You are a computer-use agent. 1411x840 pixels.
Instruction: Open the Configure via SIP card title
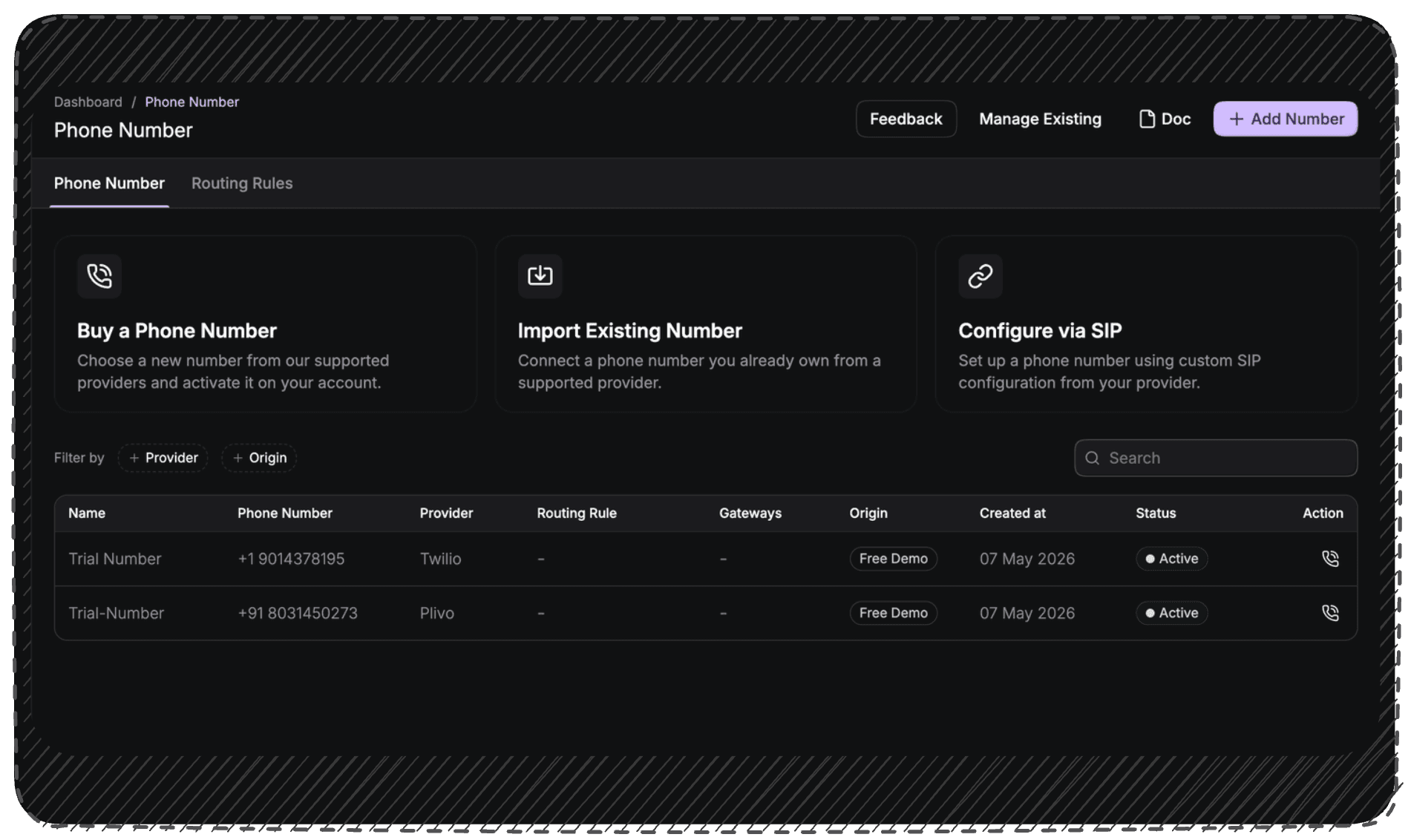click(1040, 331)
